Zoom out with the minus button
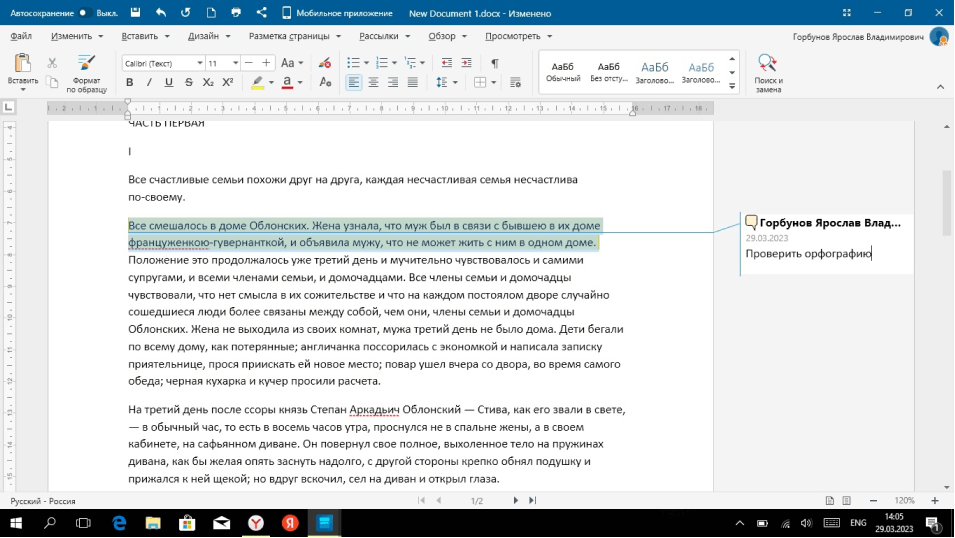This screenshot has height=538, width=955. tap(873, 500)
